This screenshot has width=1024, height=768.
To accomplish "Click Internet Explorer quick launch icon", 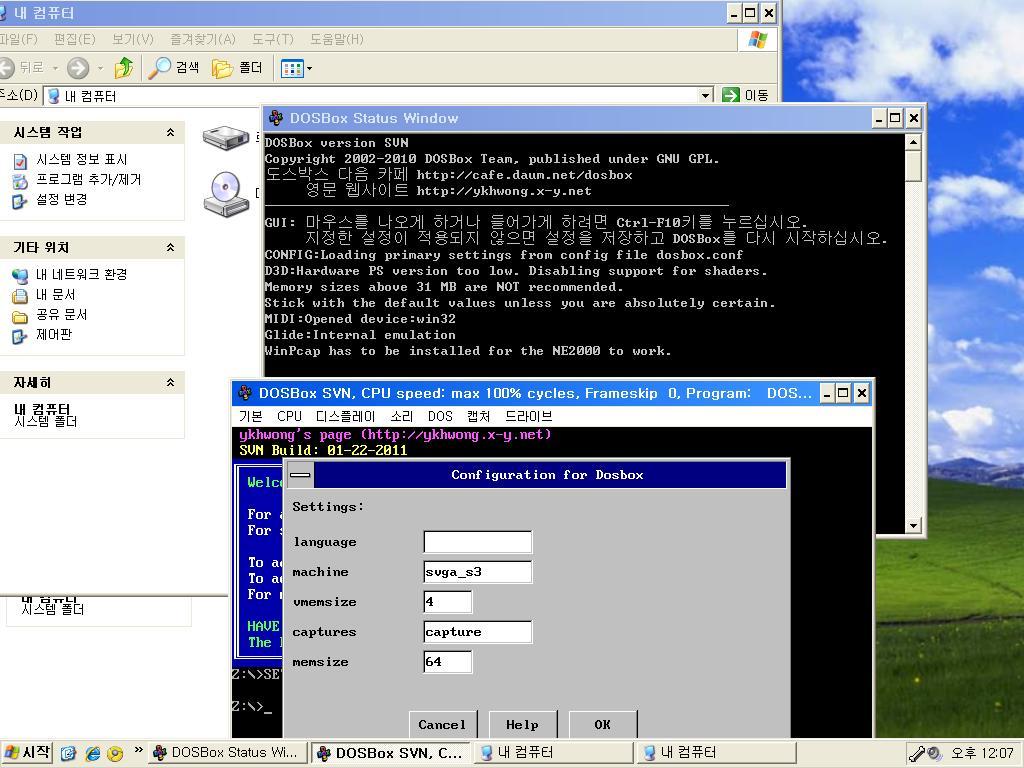I will 93,753.
